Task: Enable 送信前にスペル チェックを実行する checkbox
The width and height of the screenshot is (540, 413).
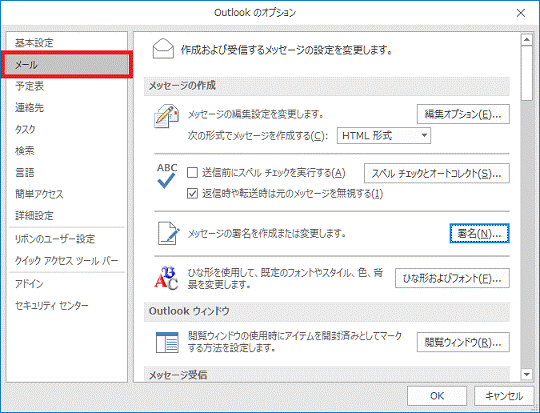Action: 192,172
